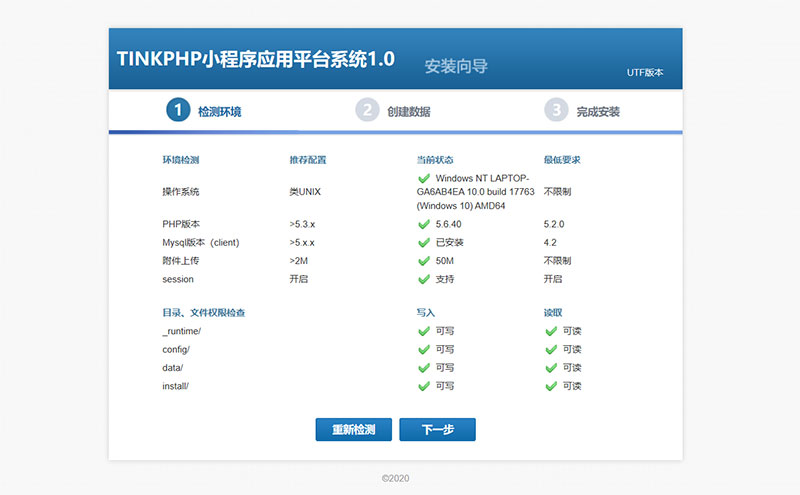Image resolution: width=800 pixels, height=495 pixels.
Task: Click the TINKPHP小程序应用平台系统1.0 title
Action: 256,60
